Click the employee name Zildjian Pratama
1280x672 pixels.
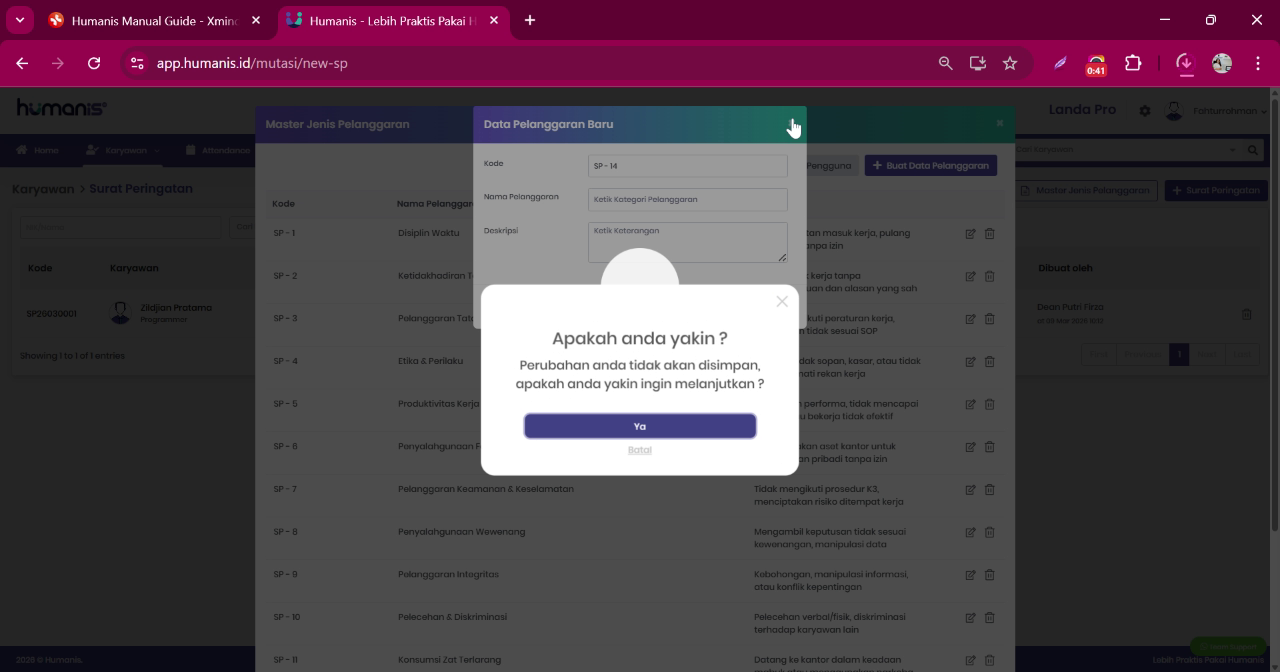[176, 308]
